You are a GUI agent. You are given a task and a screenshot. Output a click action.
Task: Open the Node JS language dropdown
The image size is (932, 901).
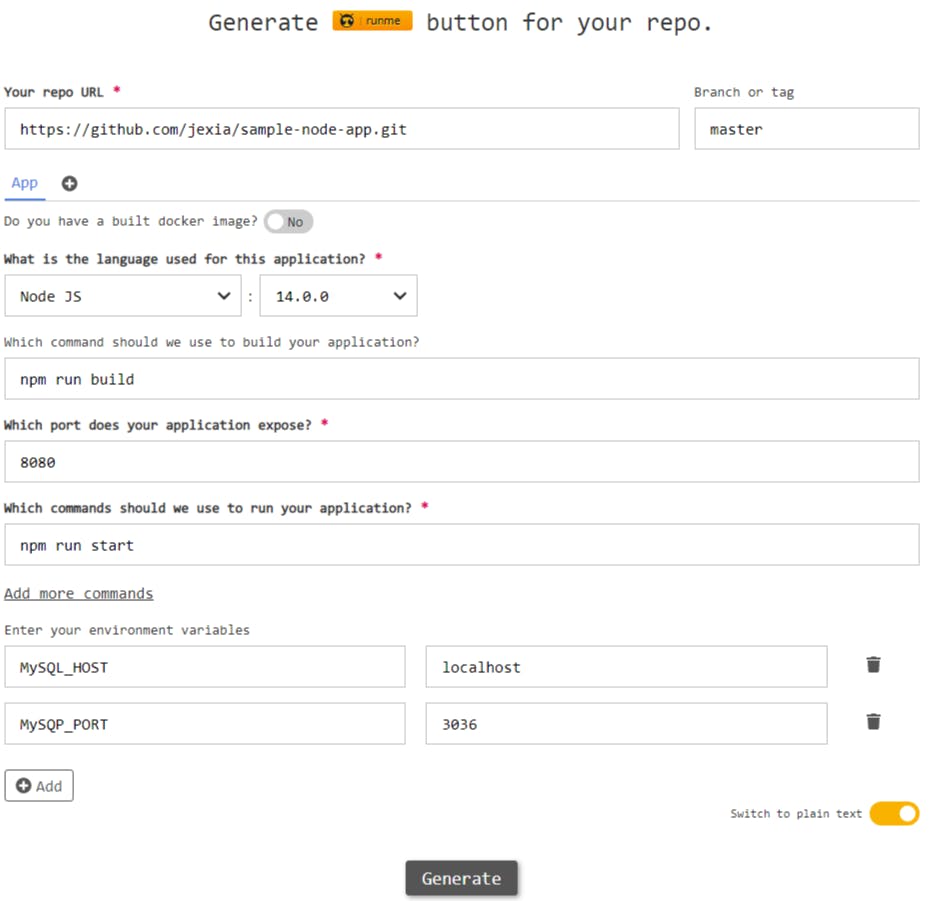point(123,296)
